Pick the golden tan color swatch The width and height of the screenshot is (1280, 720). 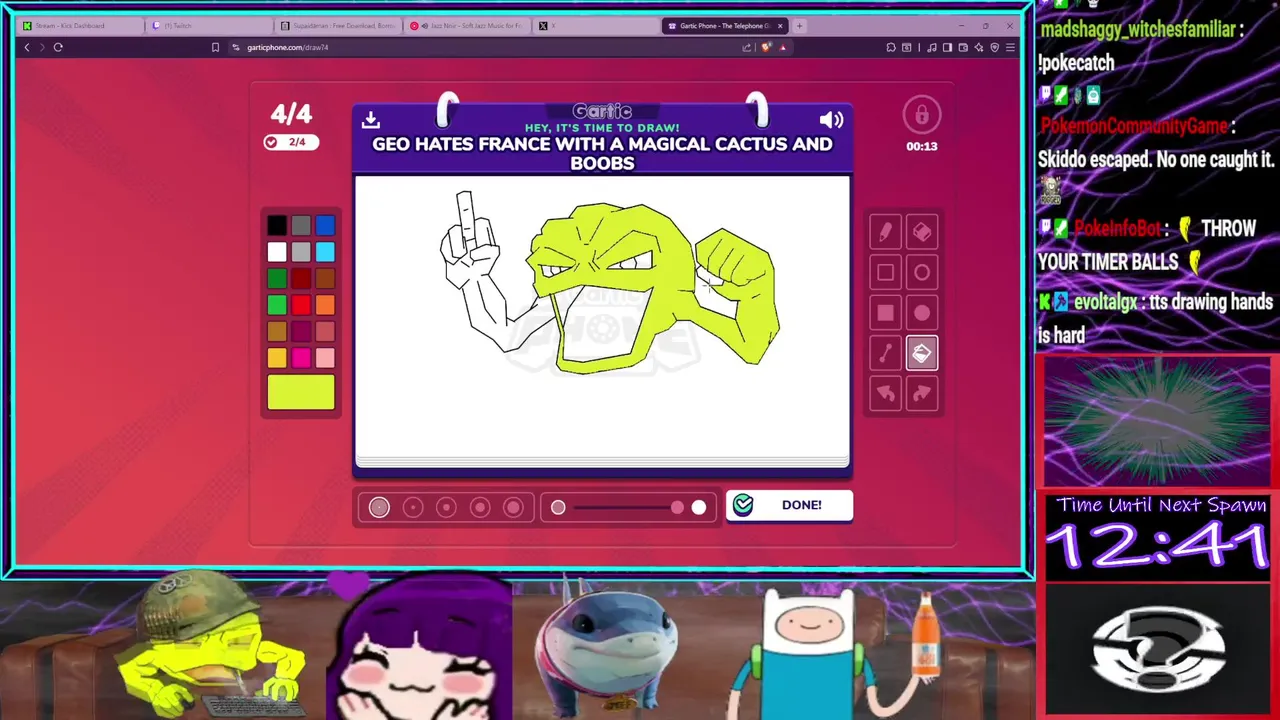click(277, 331)
